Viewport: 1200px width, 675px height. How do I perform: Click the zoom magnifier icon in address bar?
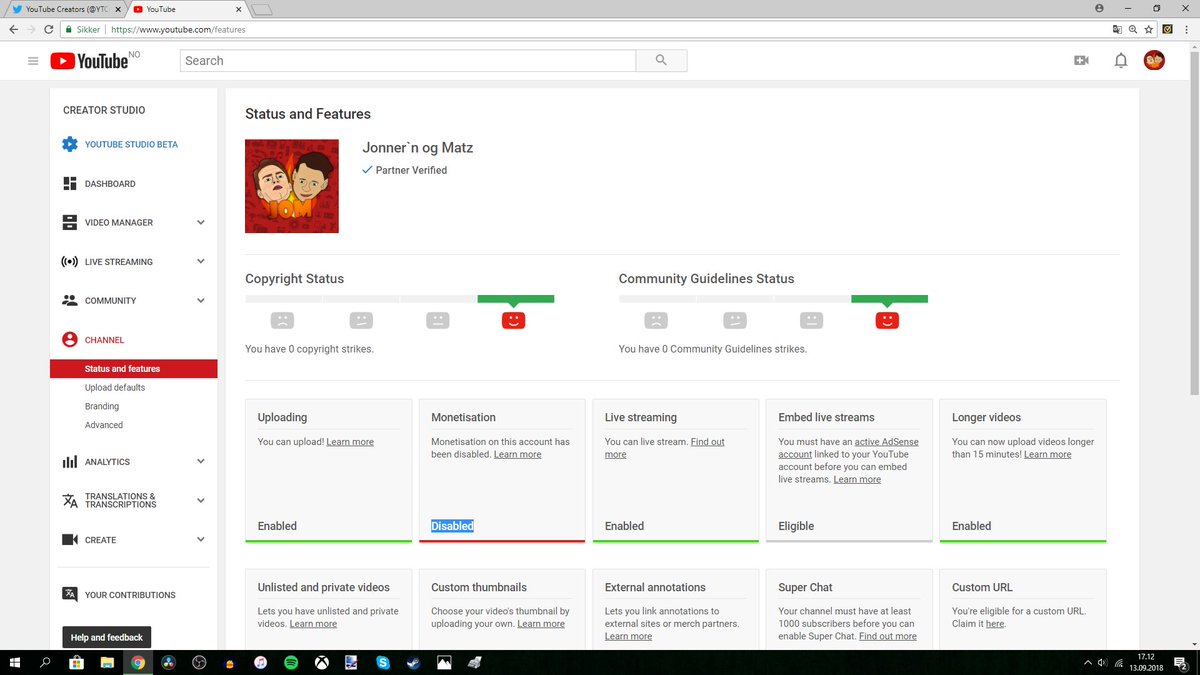click(1133, 29)
